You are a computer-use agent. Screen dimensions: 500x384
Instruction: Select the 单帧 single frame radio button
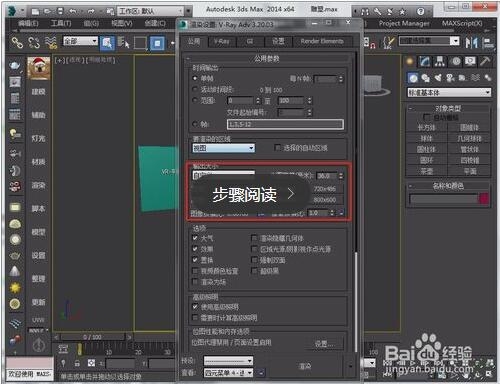195,78
